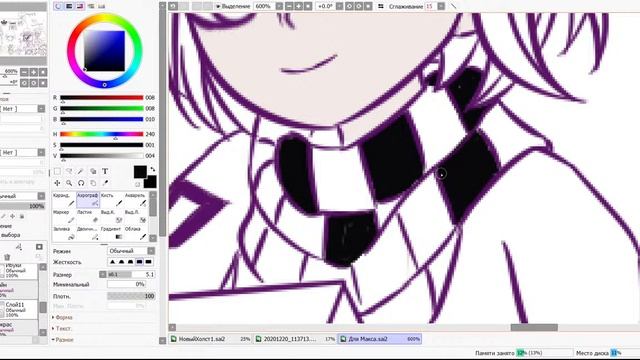This screenshot has height=360, width=640.
Task: Choose the Маркер brush tool
Action: pyautogui.click(x=64, y=216)
